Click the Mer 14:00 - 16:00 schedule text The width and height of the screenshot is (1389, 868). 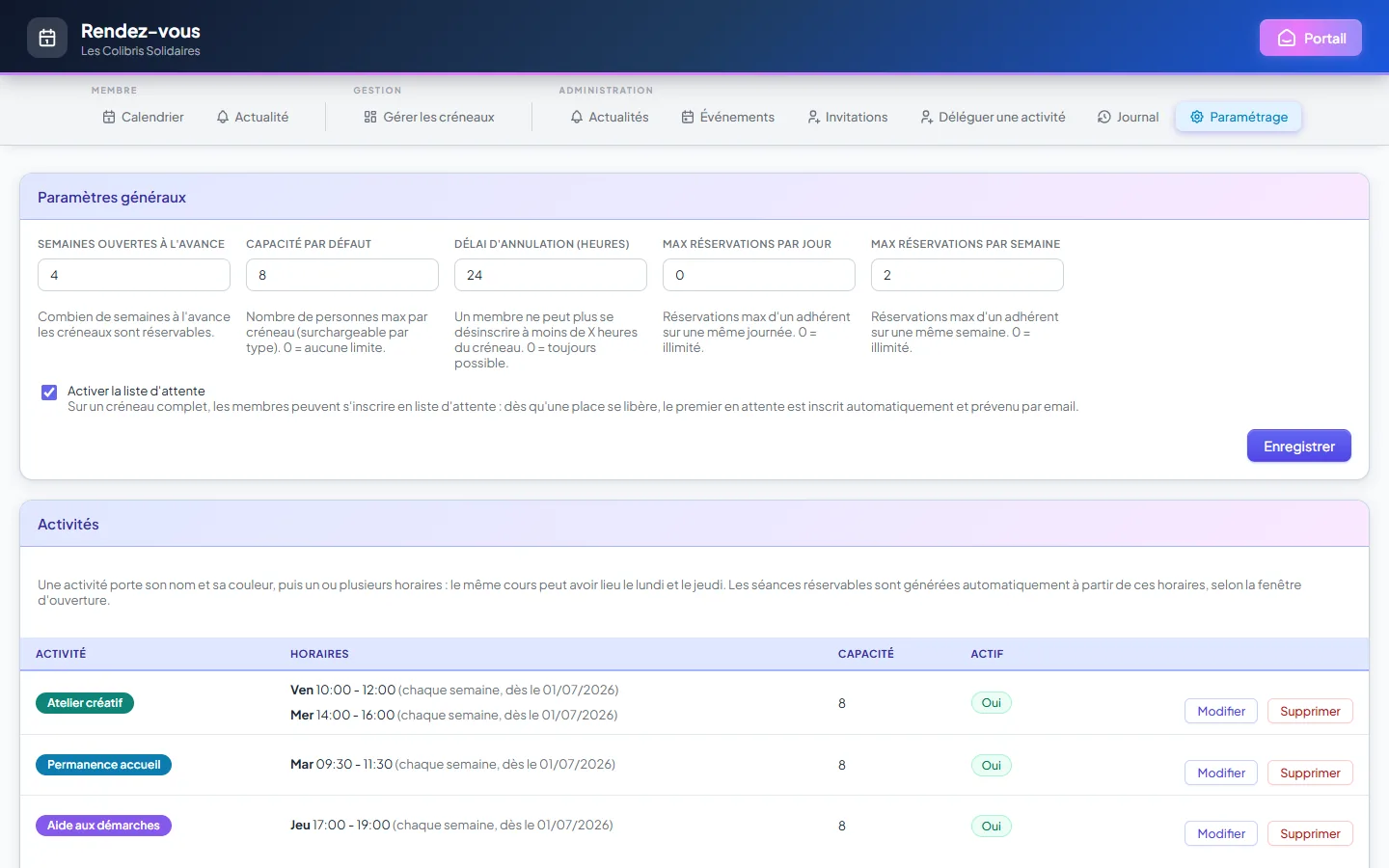(x=342, y=716)
